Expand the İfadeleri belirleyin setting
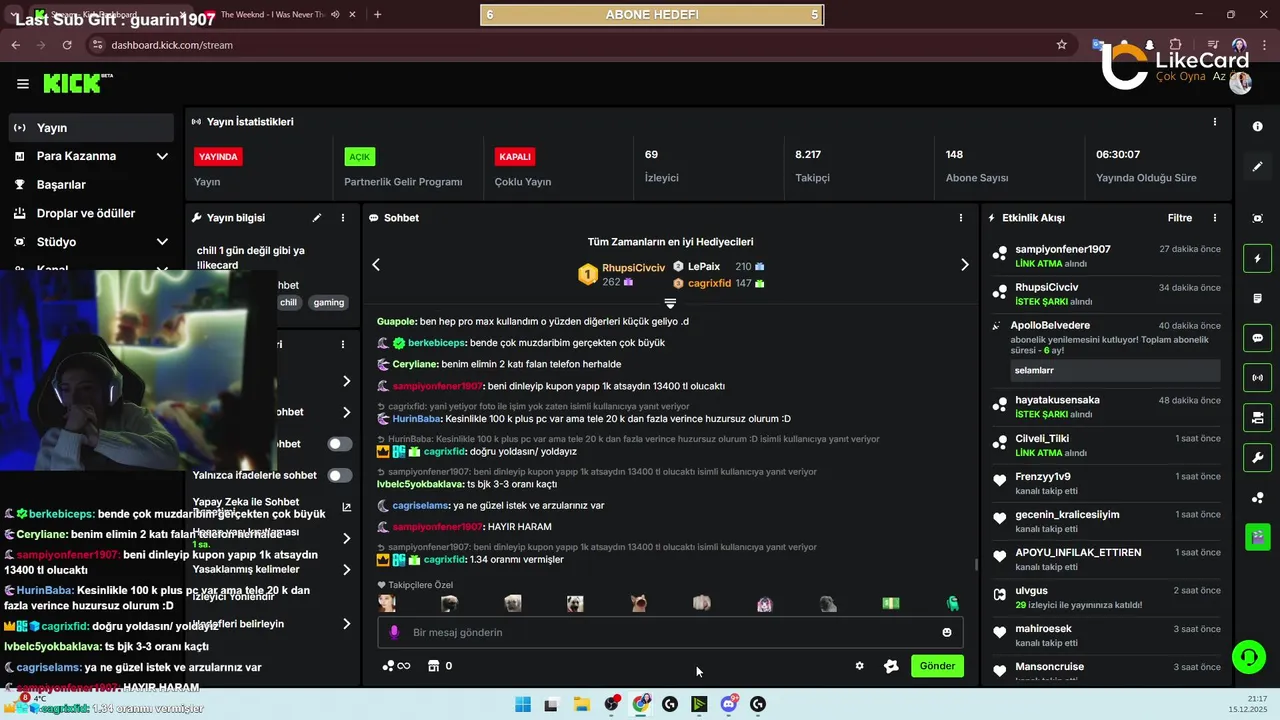This screenshot has width=1280, height=720. click(346, 624)
